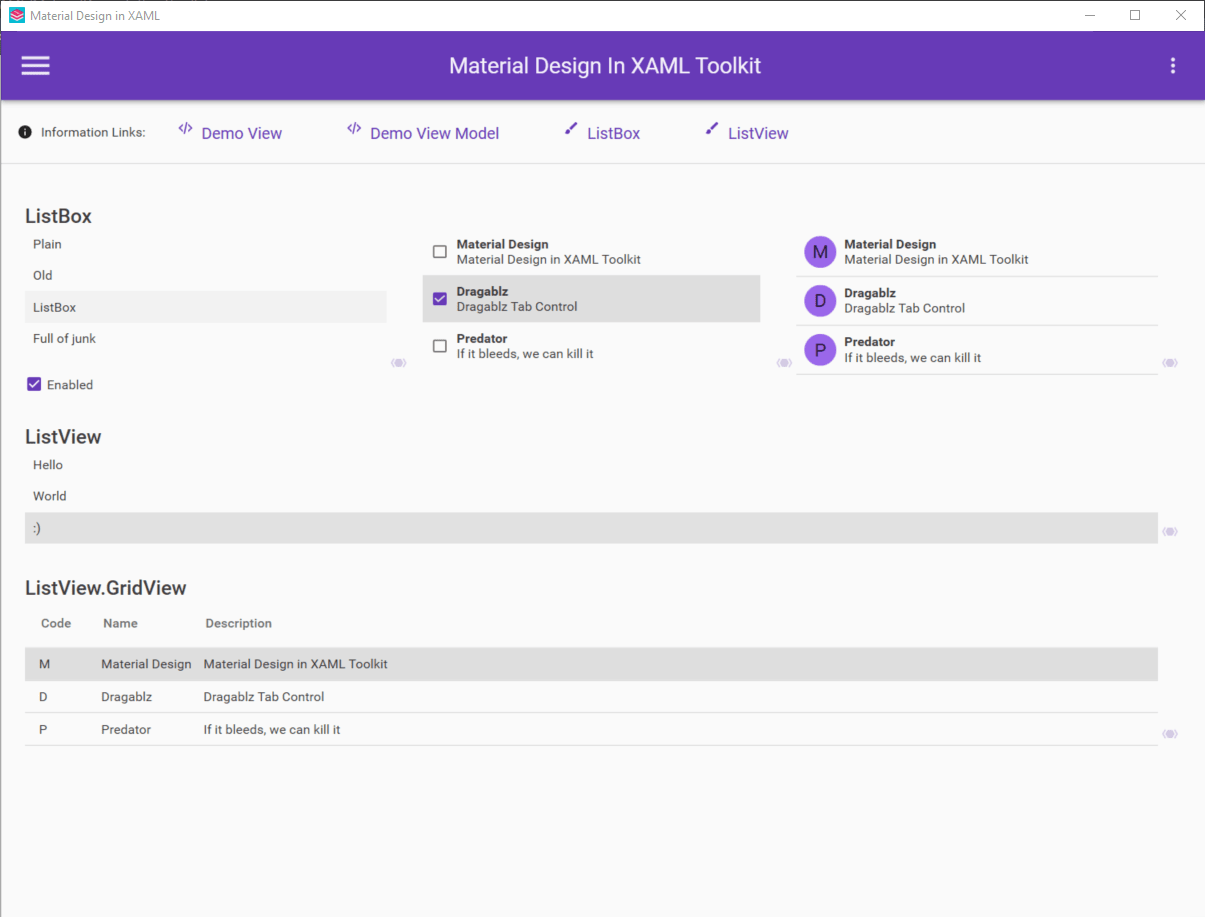Viewport: 1205px width, 917px height.
Task: Open the ListBox documentation link
Action: pos(614,133)
